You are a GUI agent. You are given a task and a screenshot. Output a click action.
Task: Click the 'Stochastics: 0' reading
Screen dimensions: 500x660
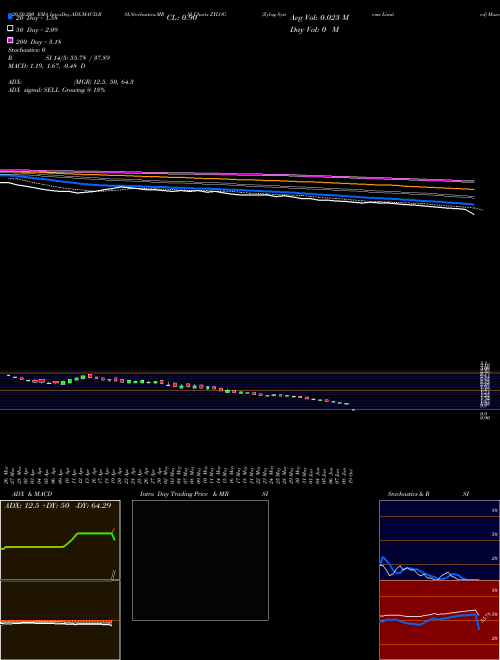click(x=27, y=50)
